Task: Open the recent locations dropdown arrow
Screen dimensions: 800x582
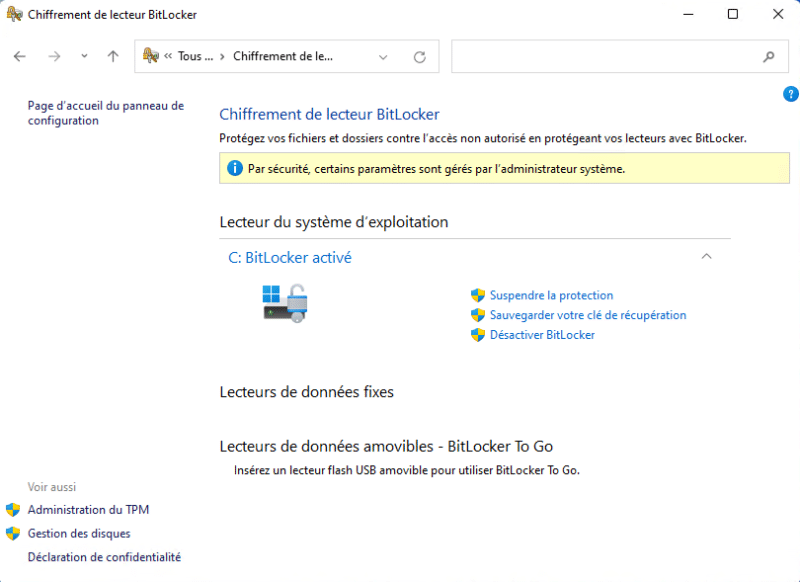Action: point(84,57)
